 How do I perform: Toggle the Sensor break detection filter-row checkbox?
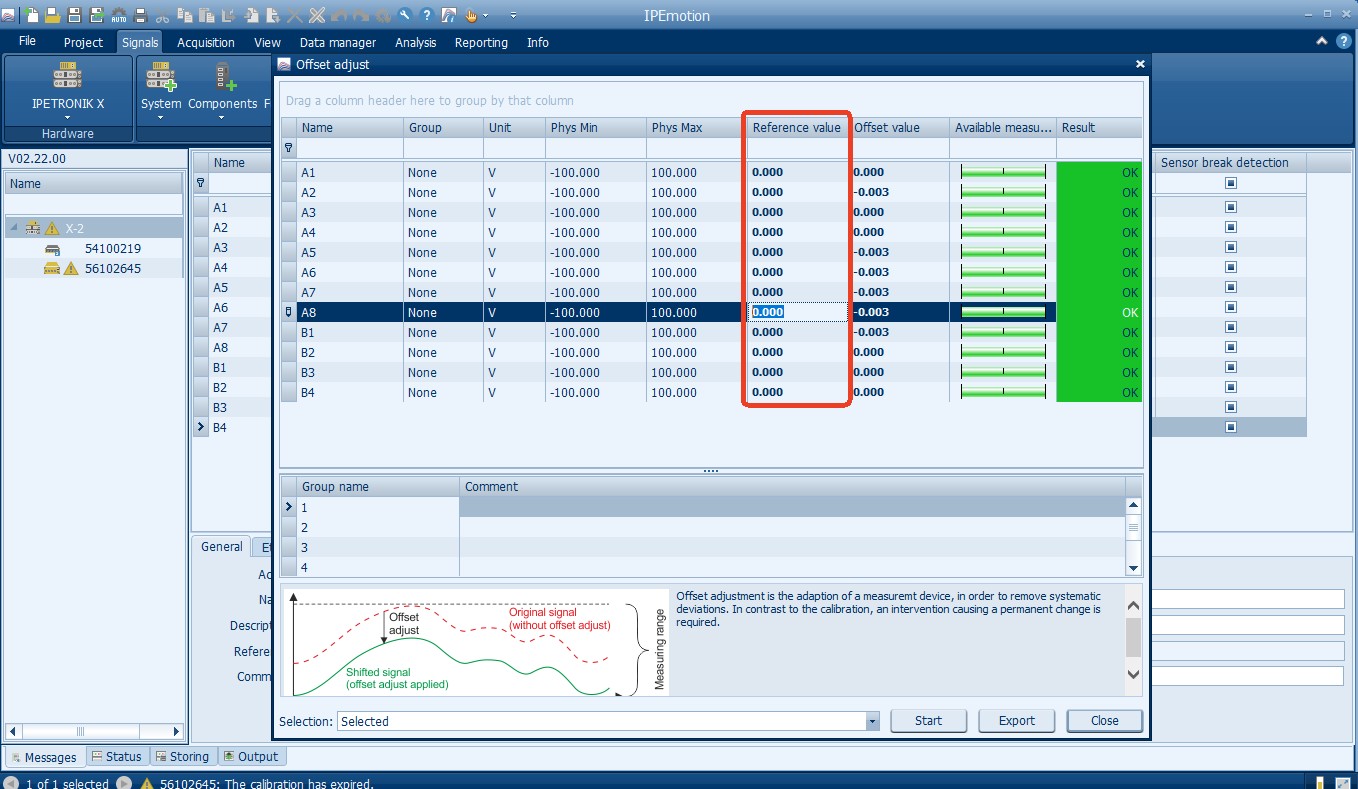[1230, 183]
